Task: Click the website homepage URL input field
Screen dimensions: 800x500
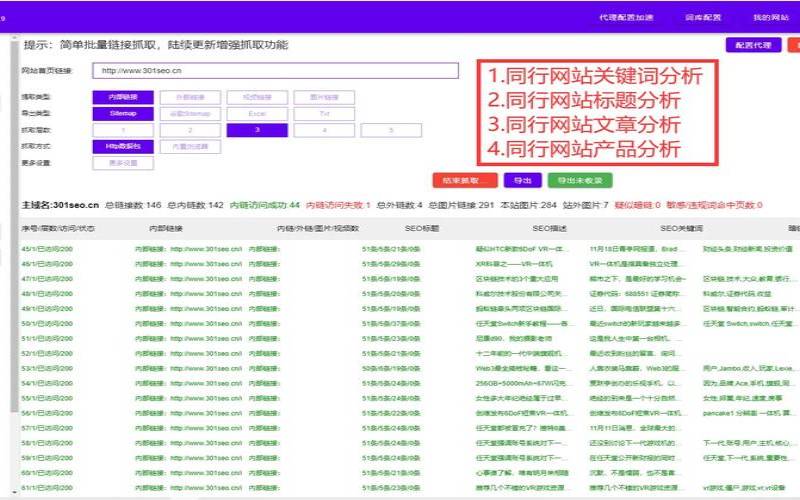Action: tap(276, 70)
